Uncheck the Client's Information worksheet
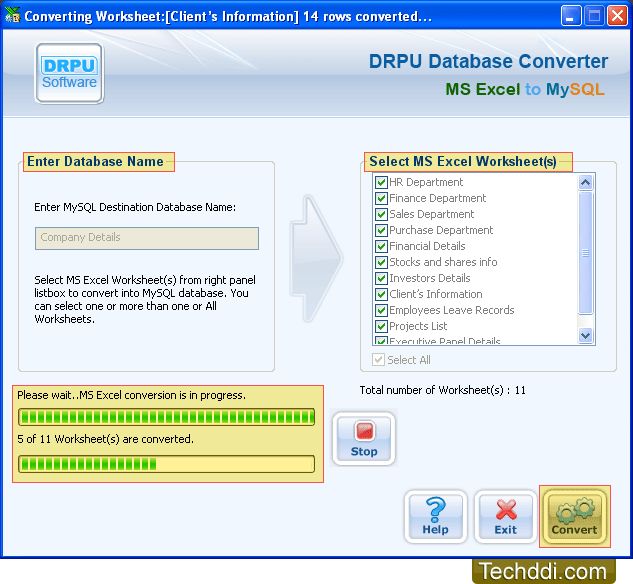The image size is (633, 584). (x=381, y=294)
